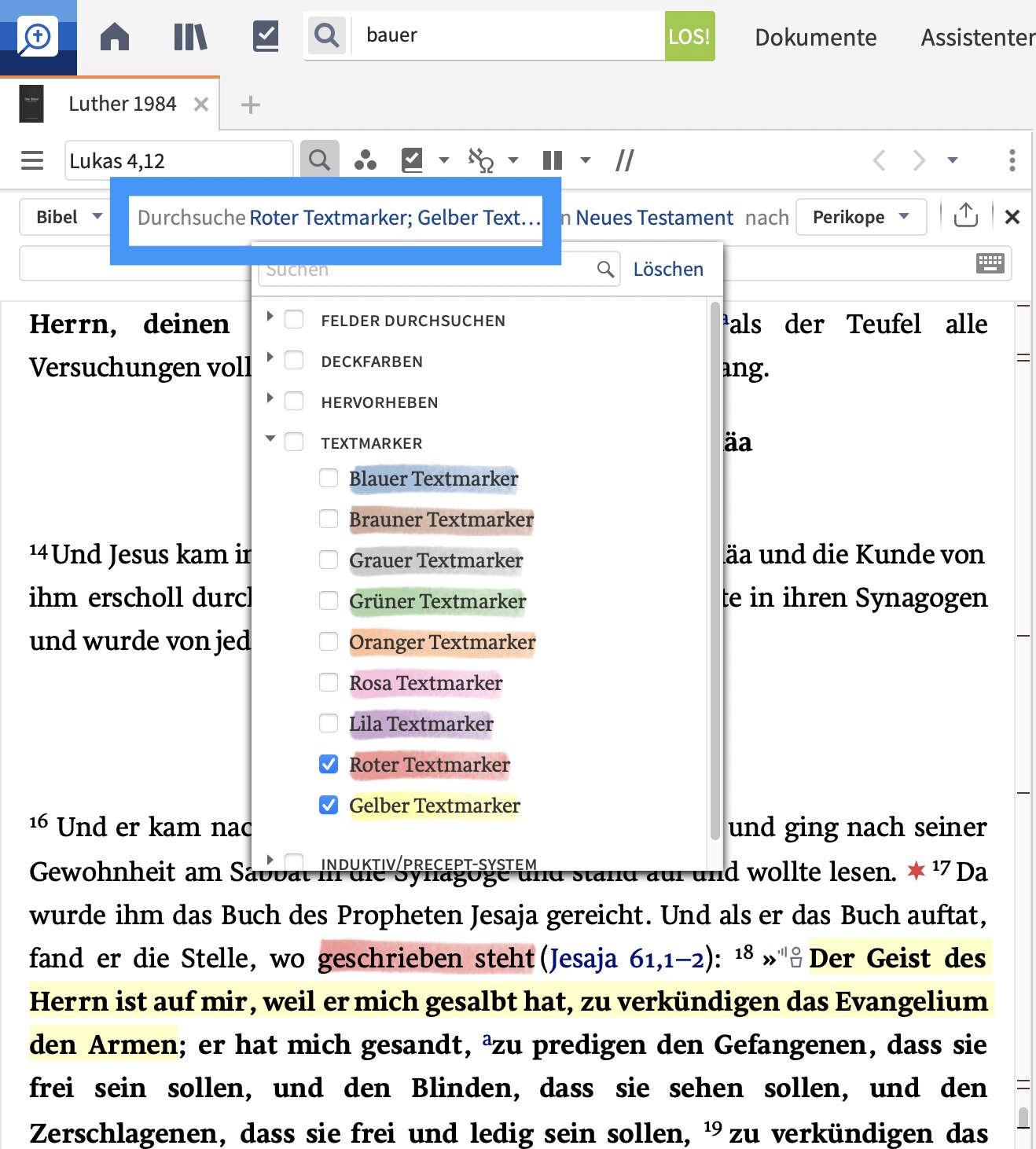Open the Perikope dropdown
This screenshot has height=1149, width=1036.
click(861, 217)
